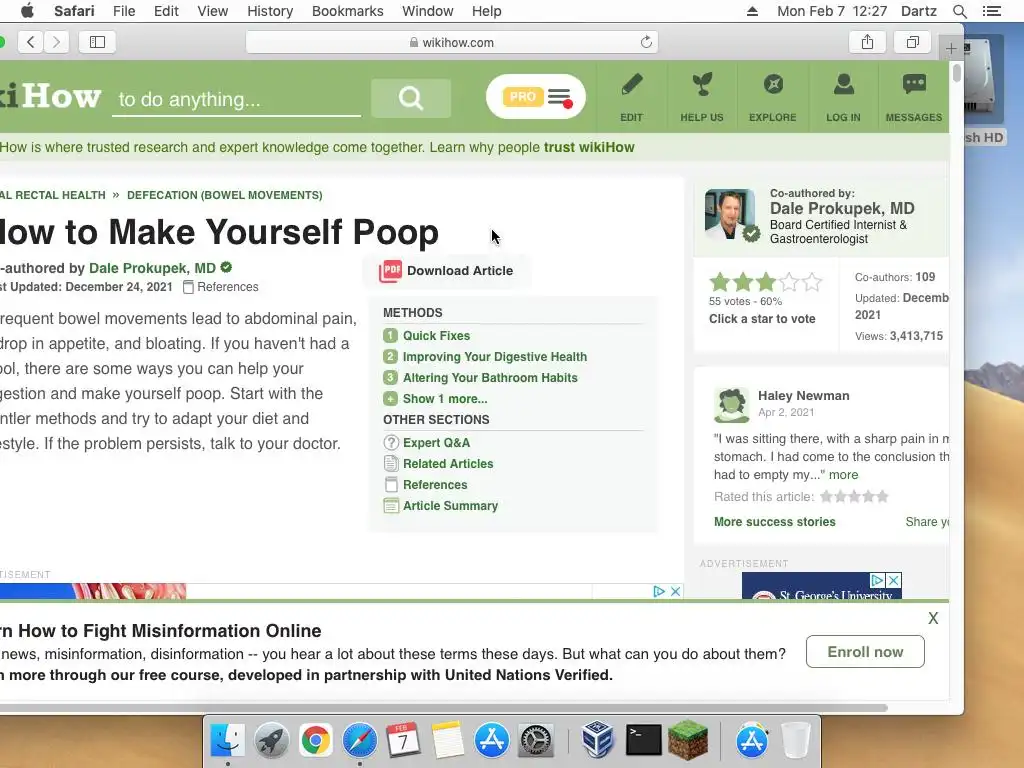Click the Download Article PDF button
Screen dimensions: 1024x768
tap(447, 271)
